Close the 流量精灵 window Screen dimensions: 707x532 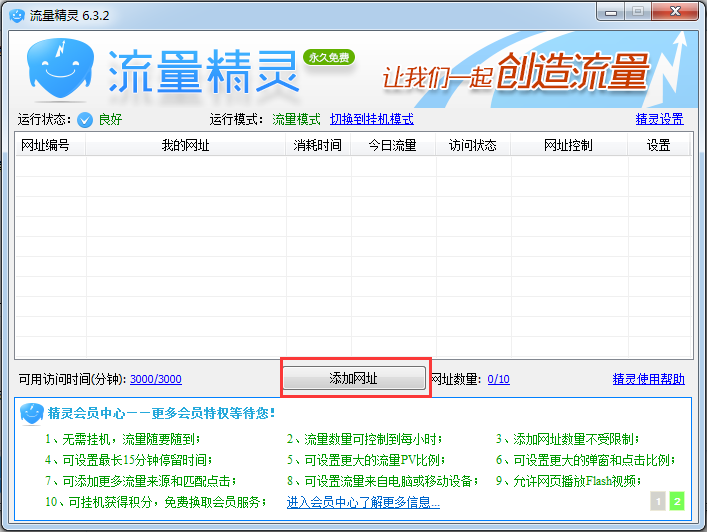point(675,12)
